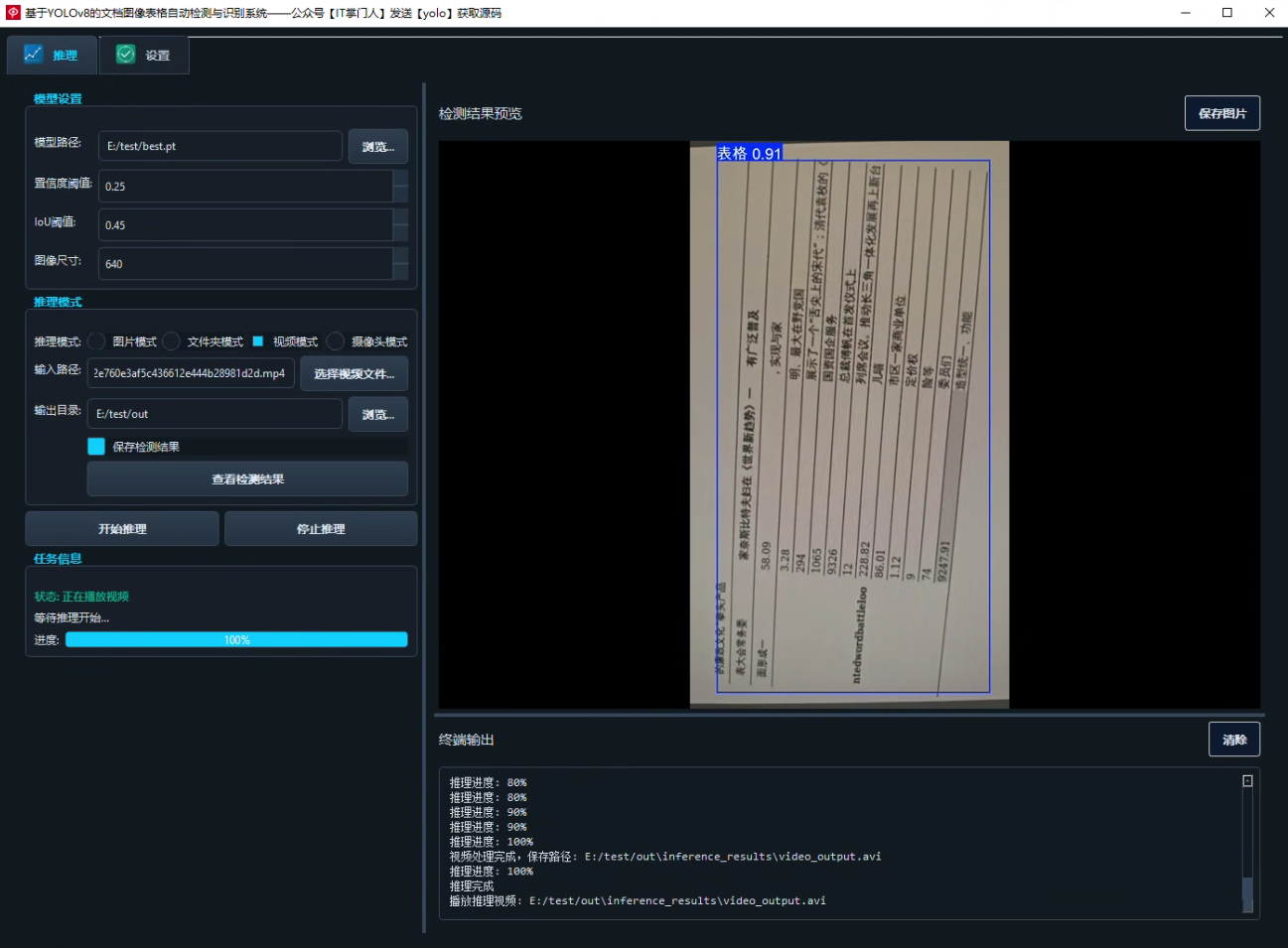Viewport: 1288px width, 948px height.
Task: Click the 表格 0.91 detection label
Action: click(750, 153)
